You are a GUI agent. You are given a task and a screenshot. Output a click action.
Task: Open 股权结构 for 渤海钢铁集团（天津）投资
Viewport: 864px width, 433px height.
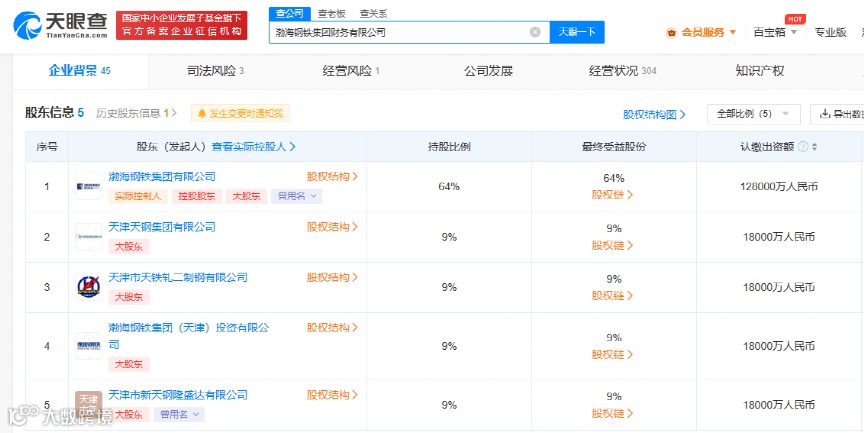[x=332, y=328]
